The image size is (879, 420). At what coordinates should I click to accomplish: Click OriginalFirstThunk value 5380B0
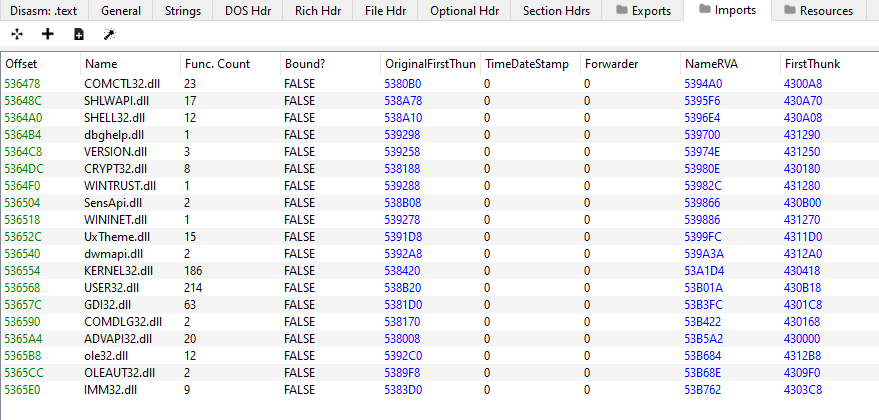[403, 84]
